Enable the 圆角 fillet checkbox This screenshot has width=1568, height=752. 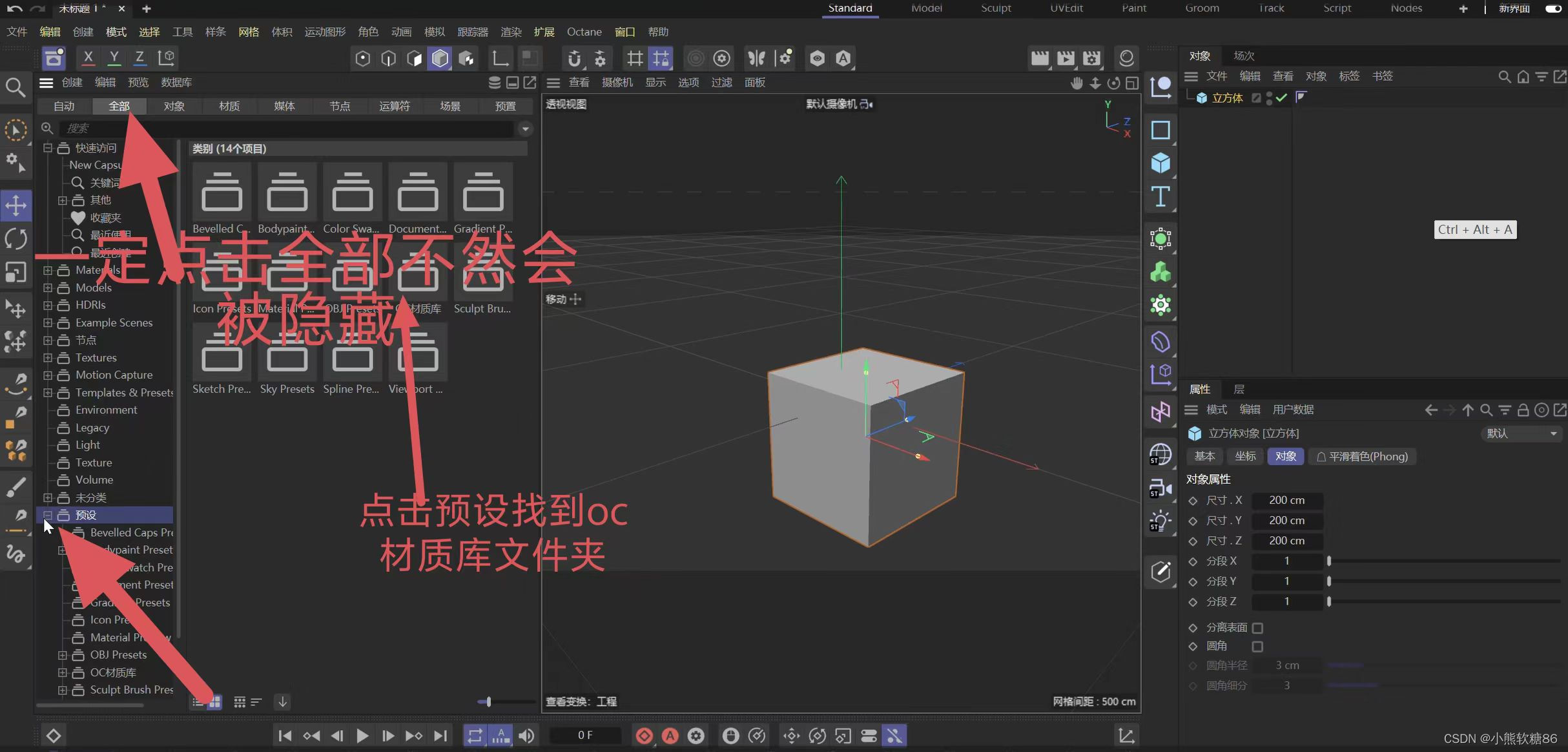click(x=1257, y=646)
